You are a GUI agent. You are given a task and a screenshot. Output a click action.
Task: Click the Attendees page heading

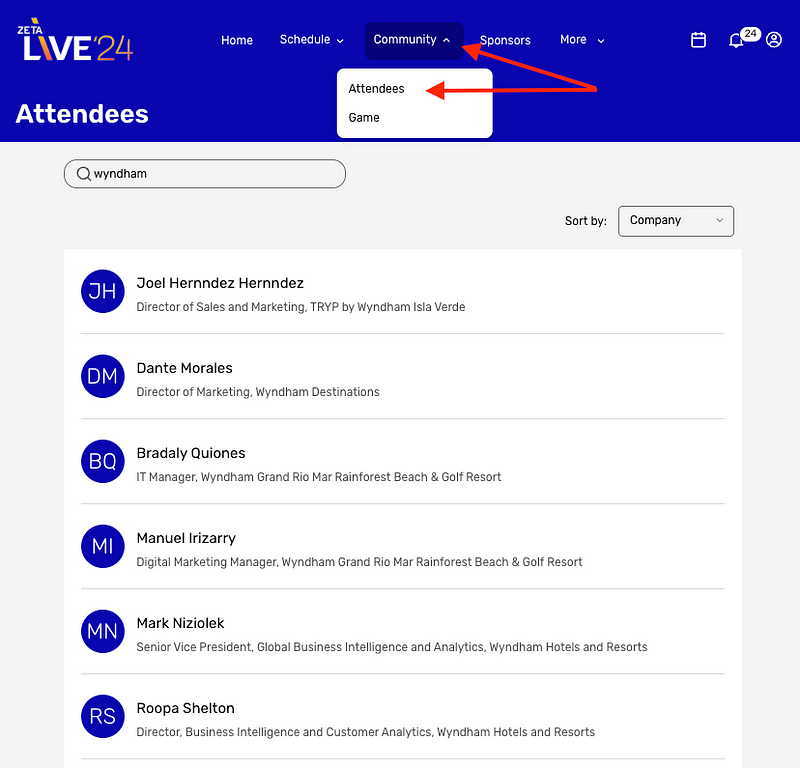(82, 114)
